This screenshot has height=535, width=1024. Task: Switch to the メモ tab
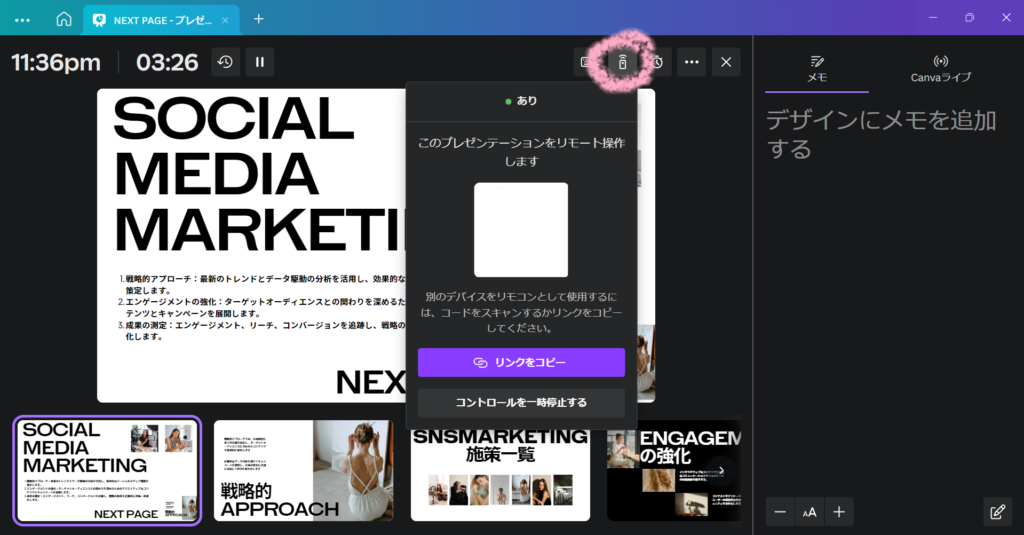coord(817,69)
